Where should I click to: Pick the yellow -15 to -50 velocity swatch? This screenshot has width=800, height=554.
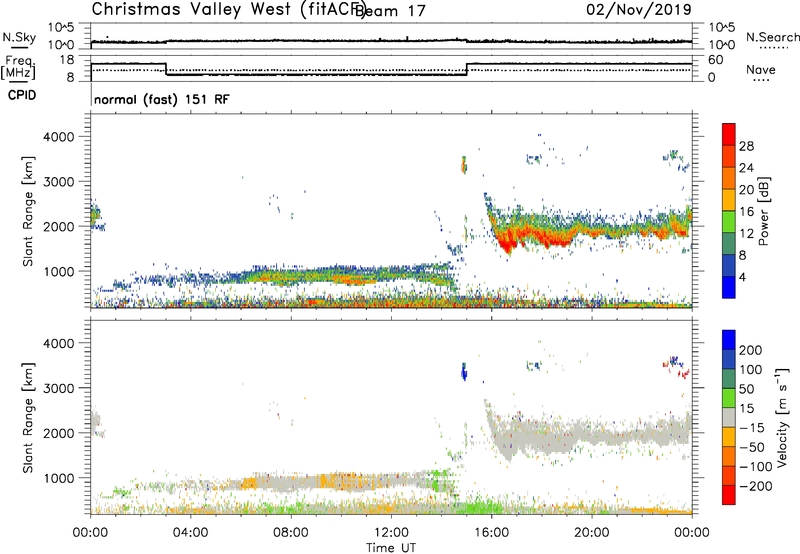[729, 437]
